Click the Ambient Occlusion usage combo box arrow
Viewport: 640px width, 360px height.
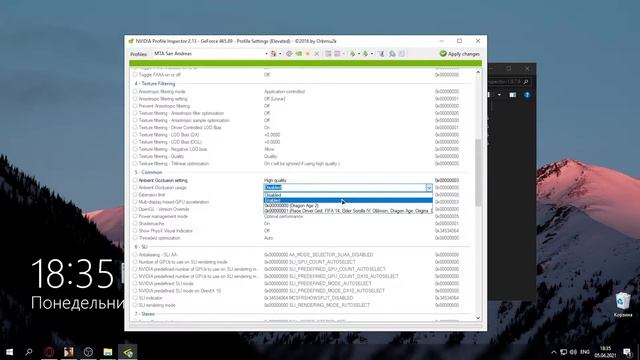(429, 187)
